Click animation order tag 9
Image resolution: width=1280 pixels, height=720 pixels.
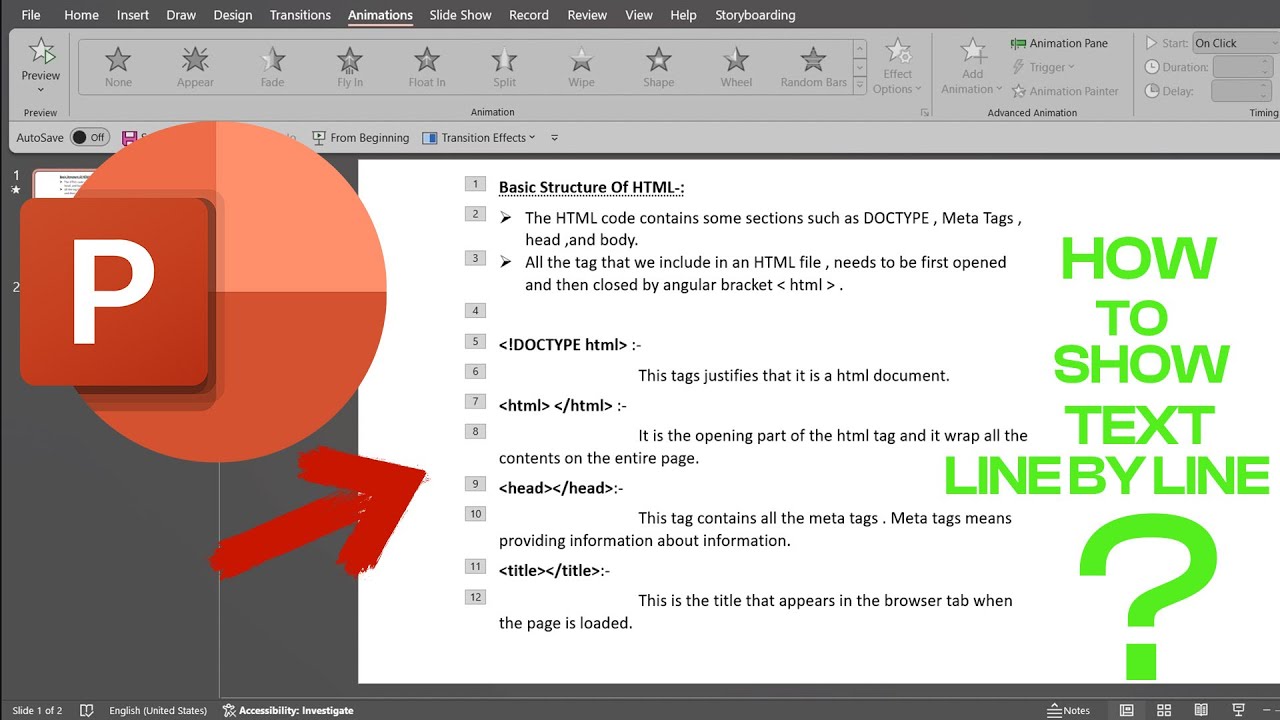coord(476,484)
